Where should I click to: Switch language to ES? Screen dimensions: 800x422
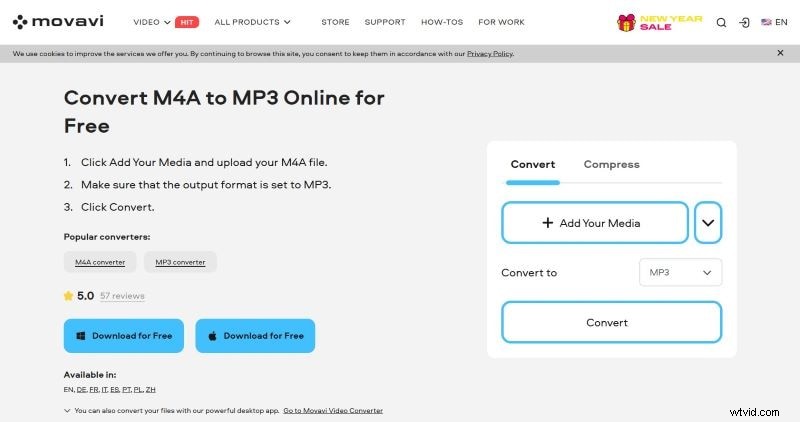114,389
